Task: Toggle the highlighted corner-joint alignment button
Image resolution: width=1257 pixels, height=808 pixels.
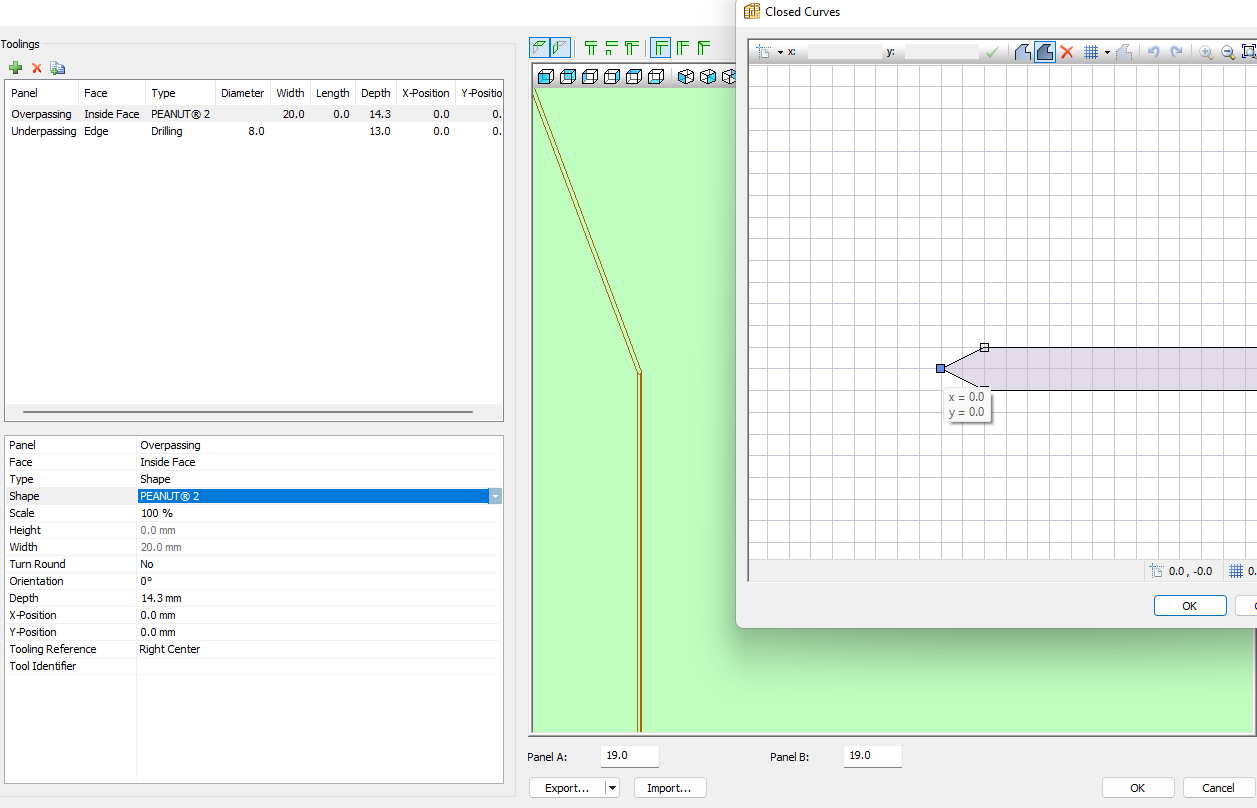Action: (661, 47)
